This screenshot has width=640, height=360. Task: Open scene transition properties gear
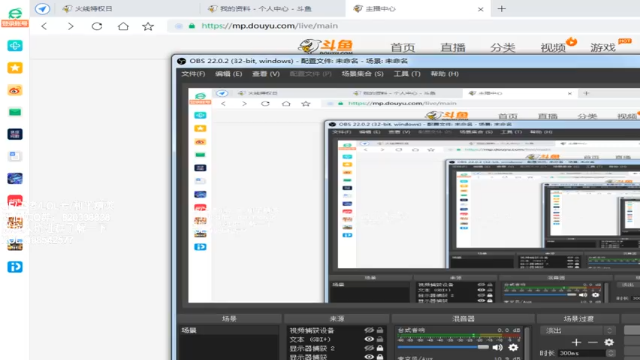(x=609, y=342)
